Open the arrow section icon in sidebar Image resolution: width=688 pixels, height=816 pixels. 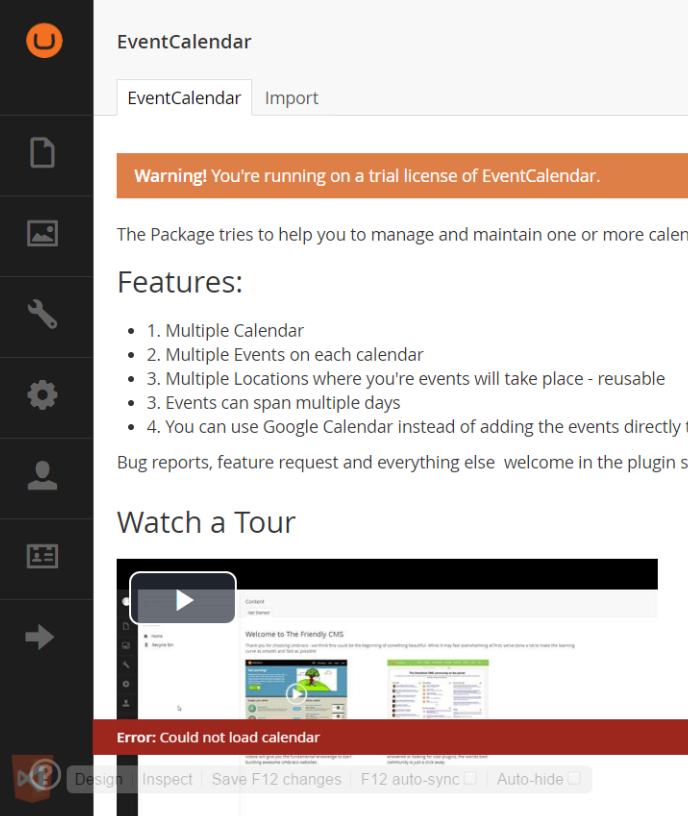pos(40,637)
